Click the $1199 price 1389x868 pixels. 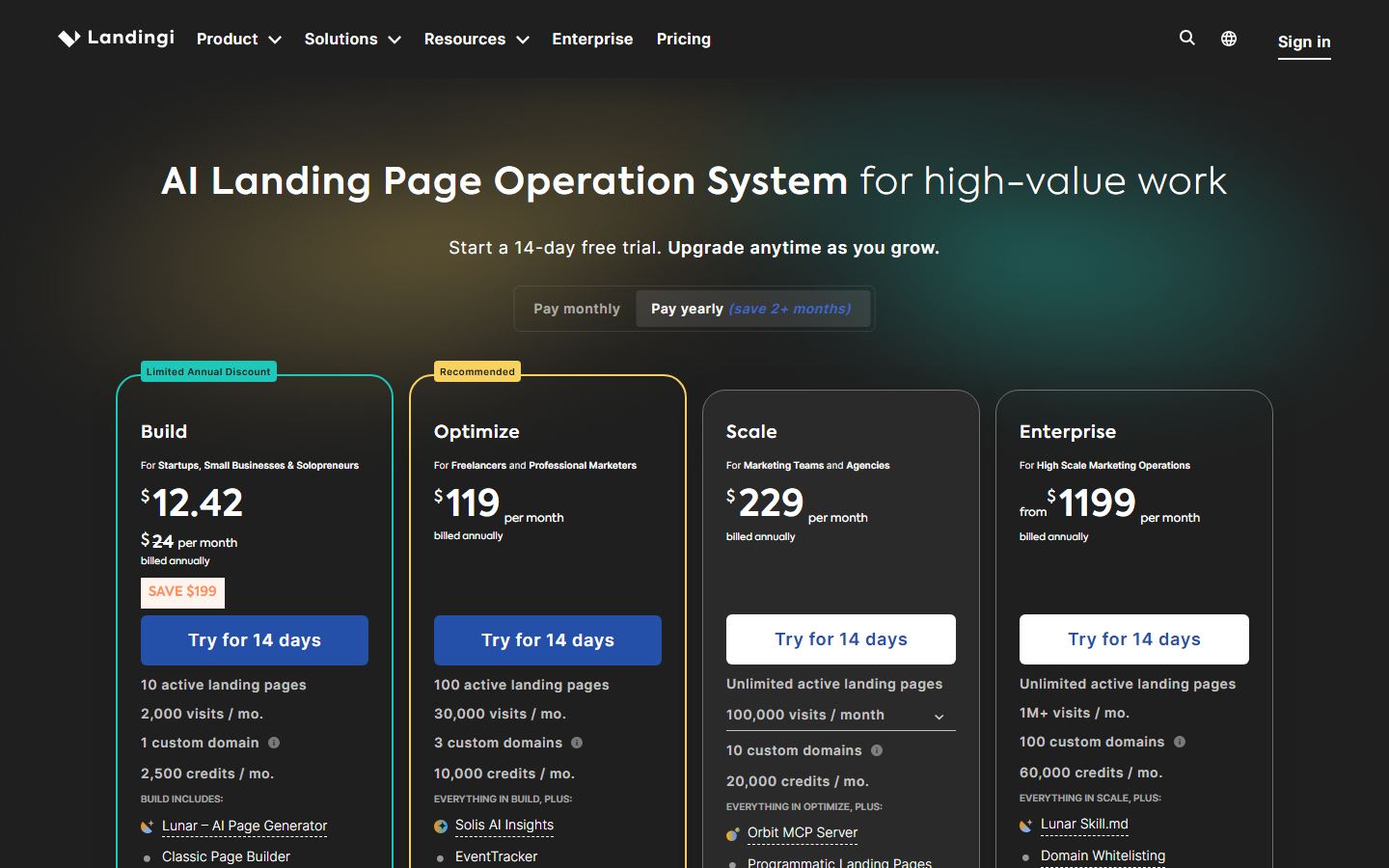(1091, 502)
